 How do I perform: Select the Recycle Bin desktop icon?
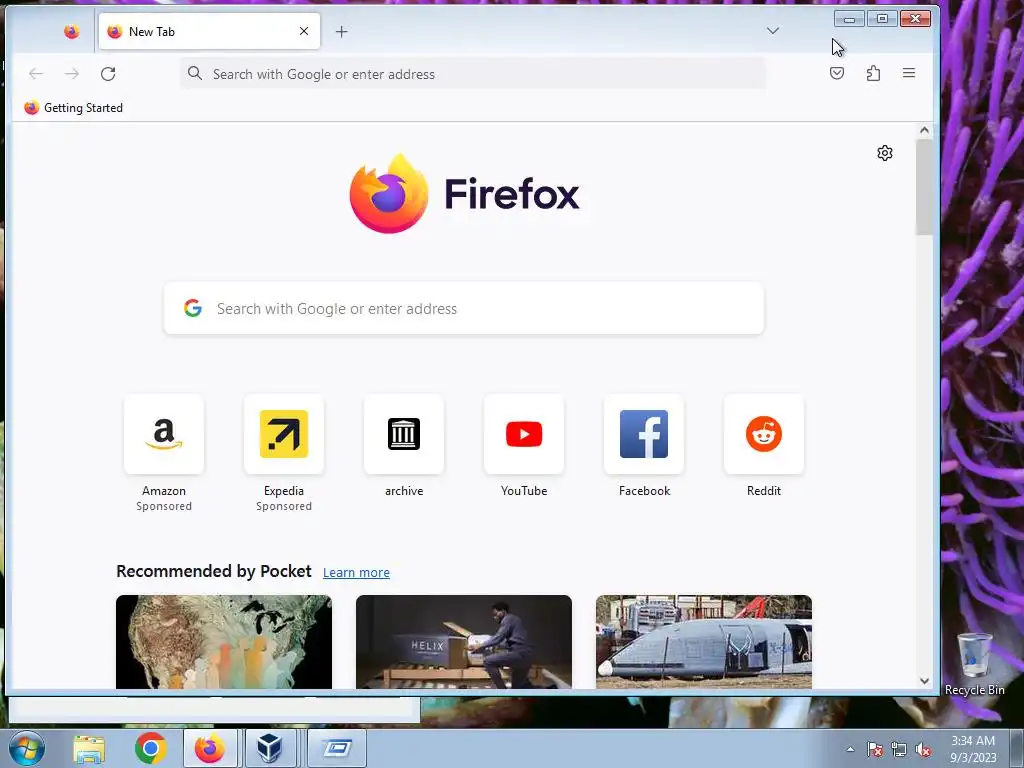pyautogui.click(x=974, y=664)
